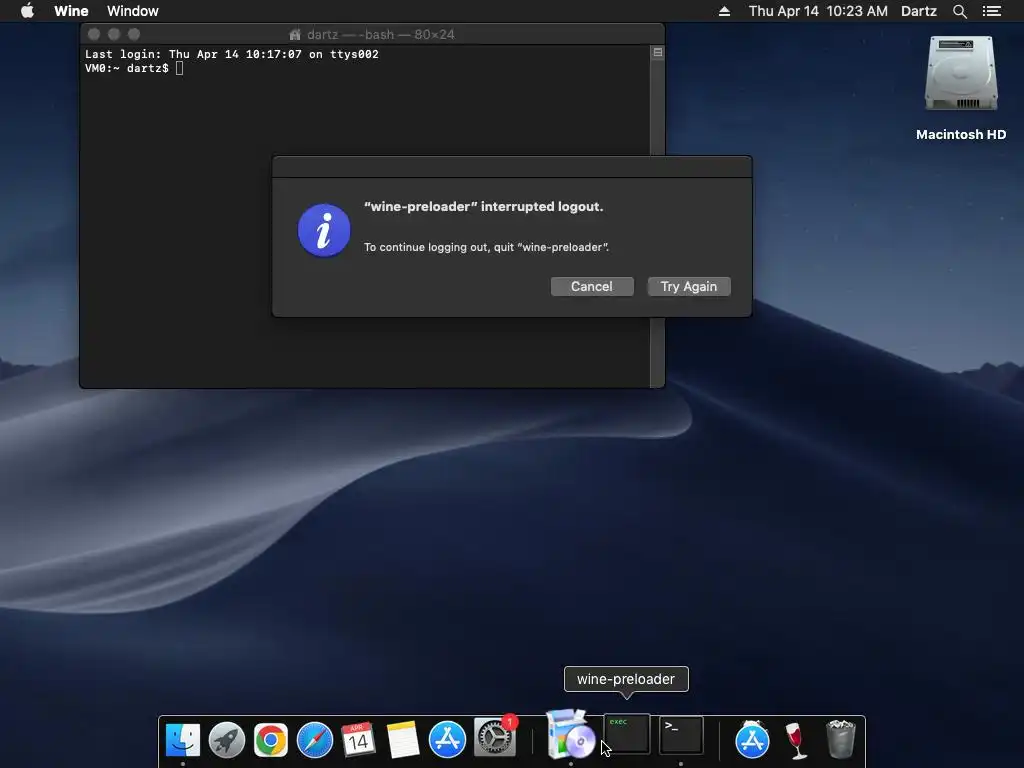The image size is (1024, 768).
Task: Select the Macintosh HD desktop drive
Action: pos(961,88)
